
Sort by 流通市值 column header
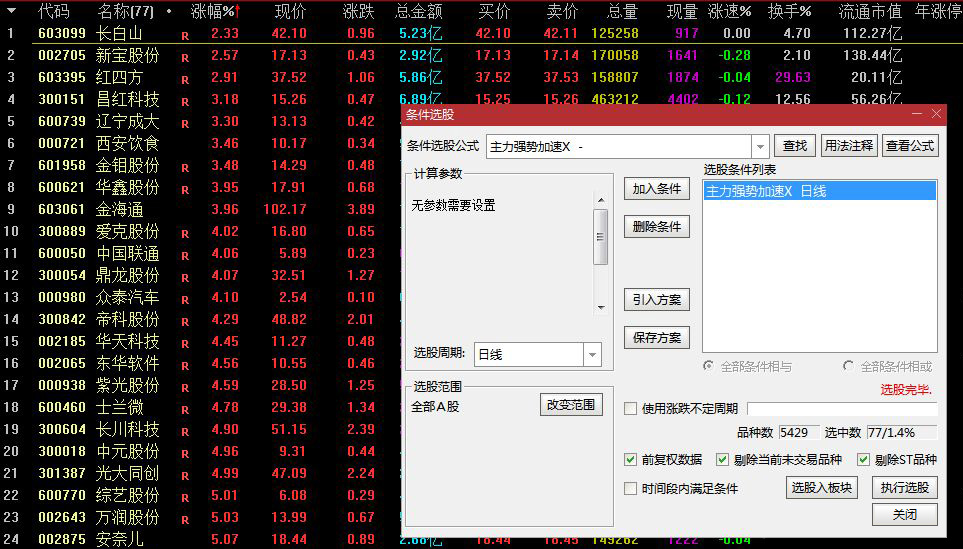pyautogui.click(x=870, y=11)
